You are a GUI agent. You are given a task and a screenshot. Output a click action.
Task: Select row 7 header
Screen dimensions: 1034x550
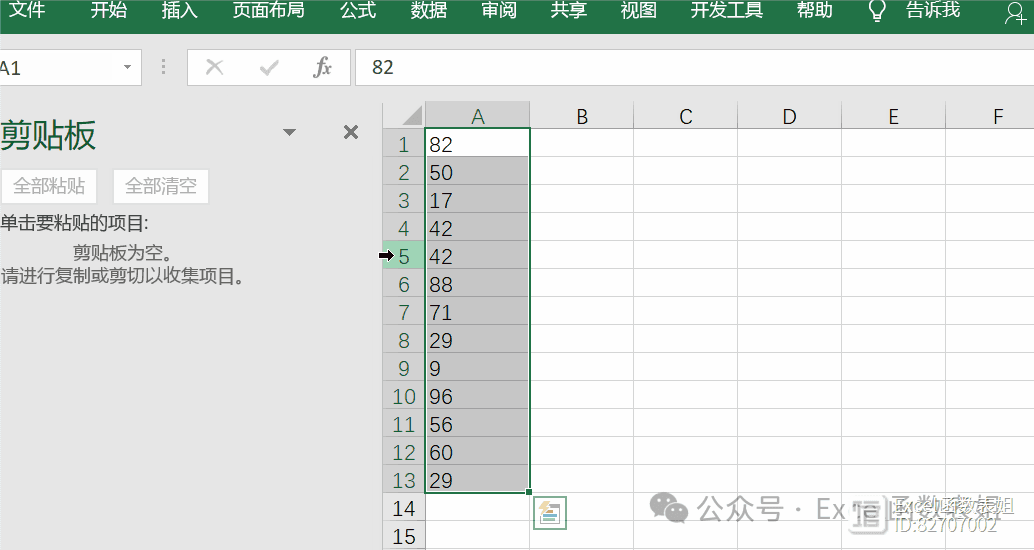(x=404, y=312)
